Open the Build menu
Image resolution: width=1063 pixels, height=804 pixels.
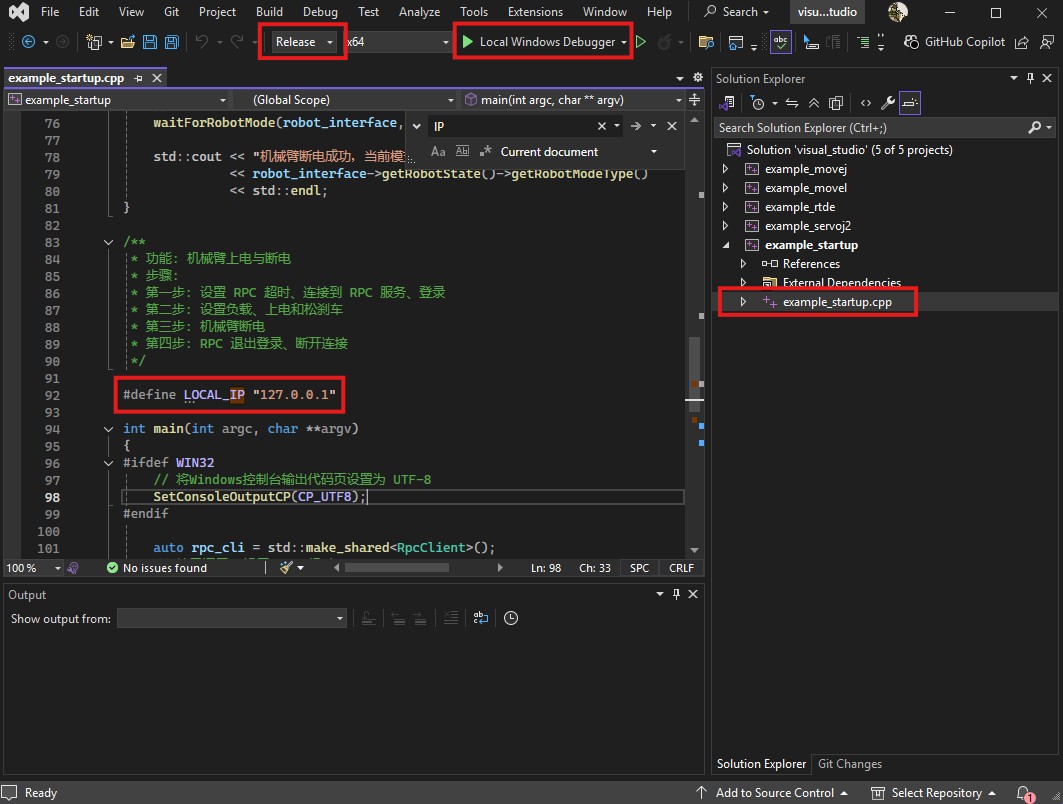(269, 12)
